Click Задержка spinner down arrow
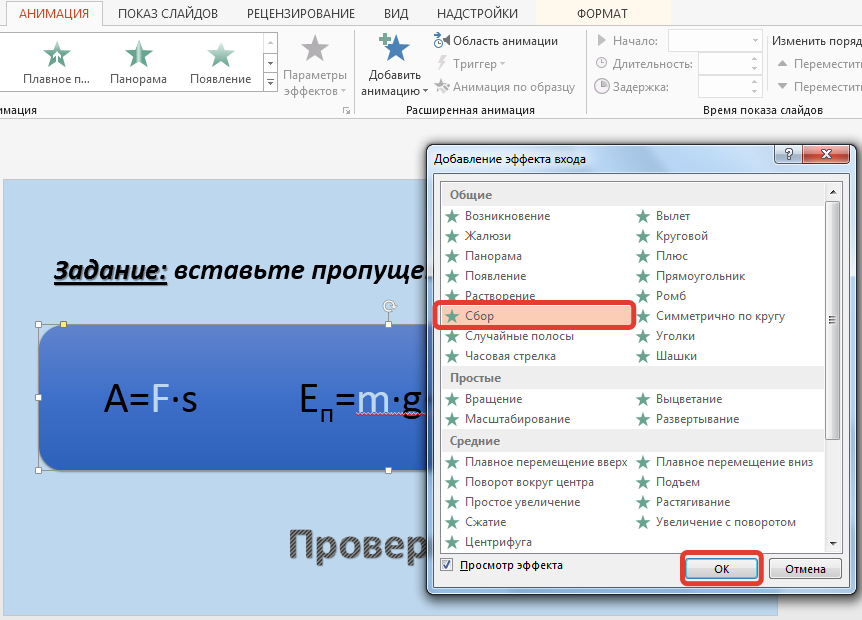The image size is (862, 620). pos(754,92)
